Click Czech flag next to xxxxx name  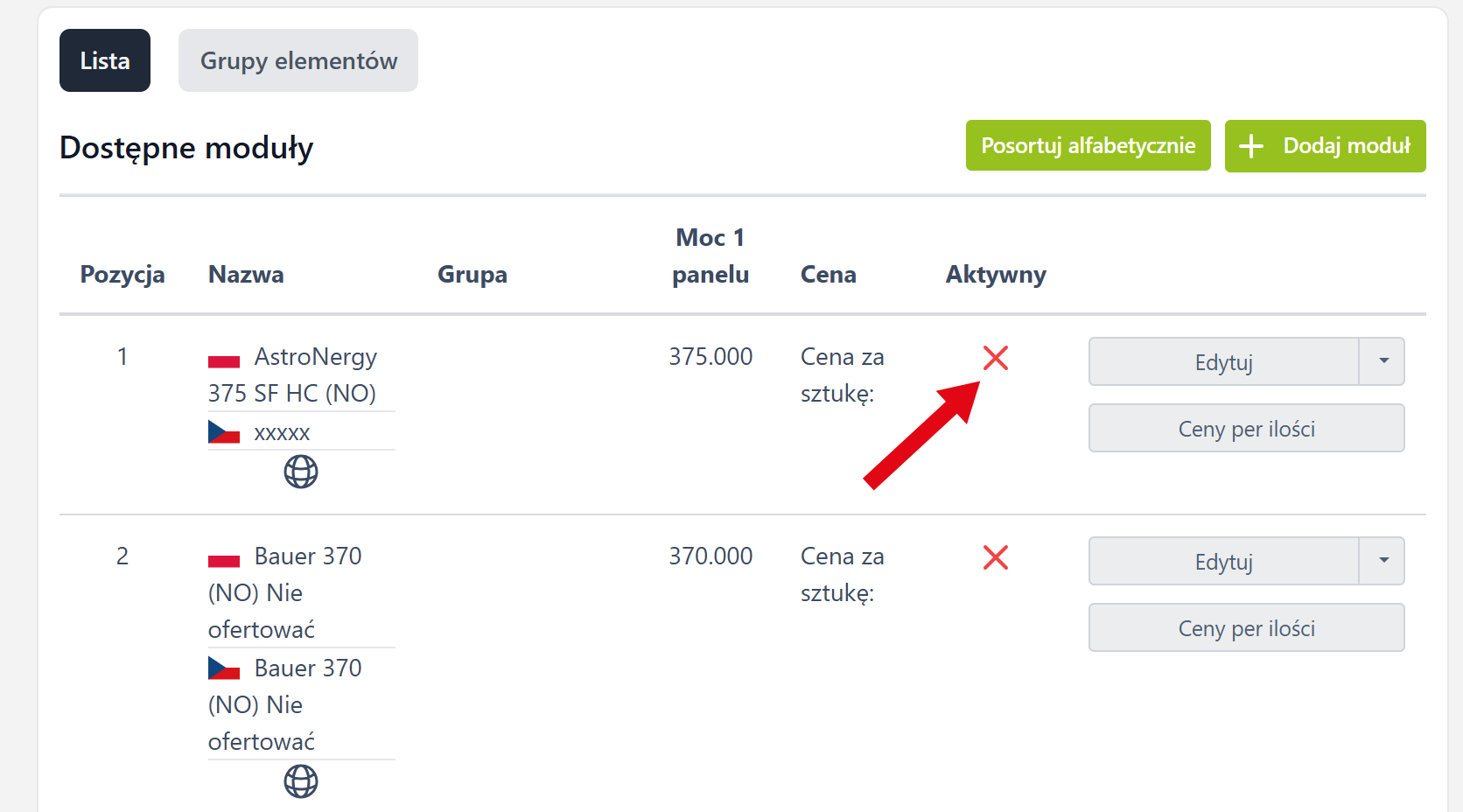[224, 432]
